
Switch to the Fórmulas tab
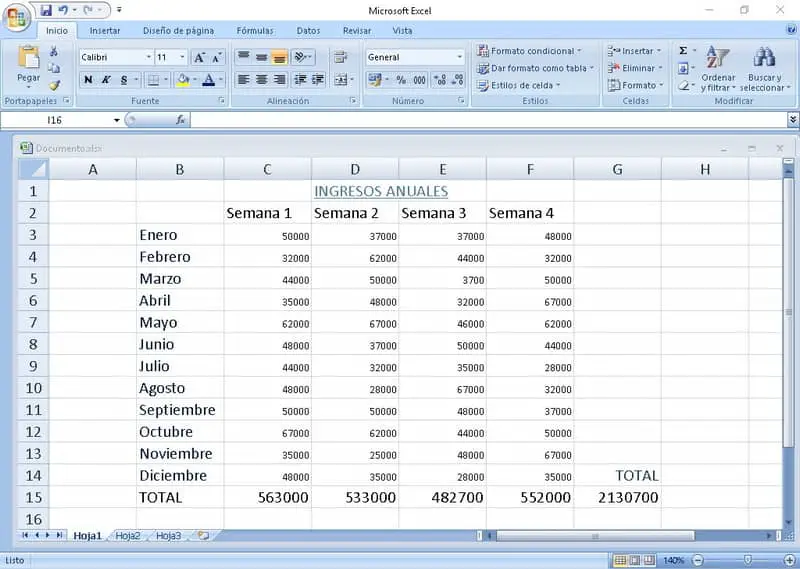[x=255, y=31]
